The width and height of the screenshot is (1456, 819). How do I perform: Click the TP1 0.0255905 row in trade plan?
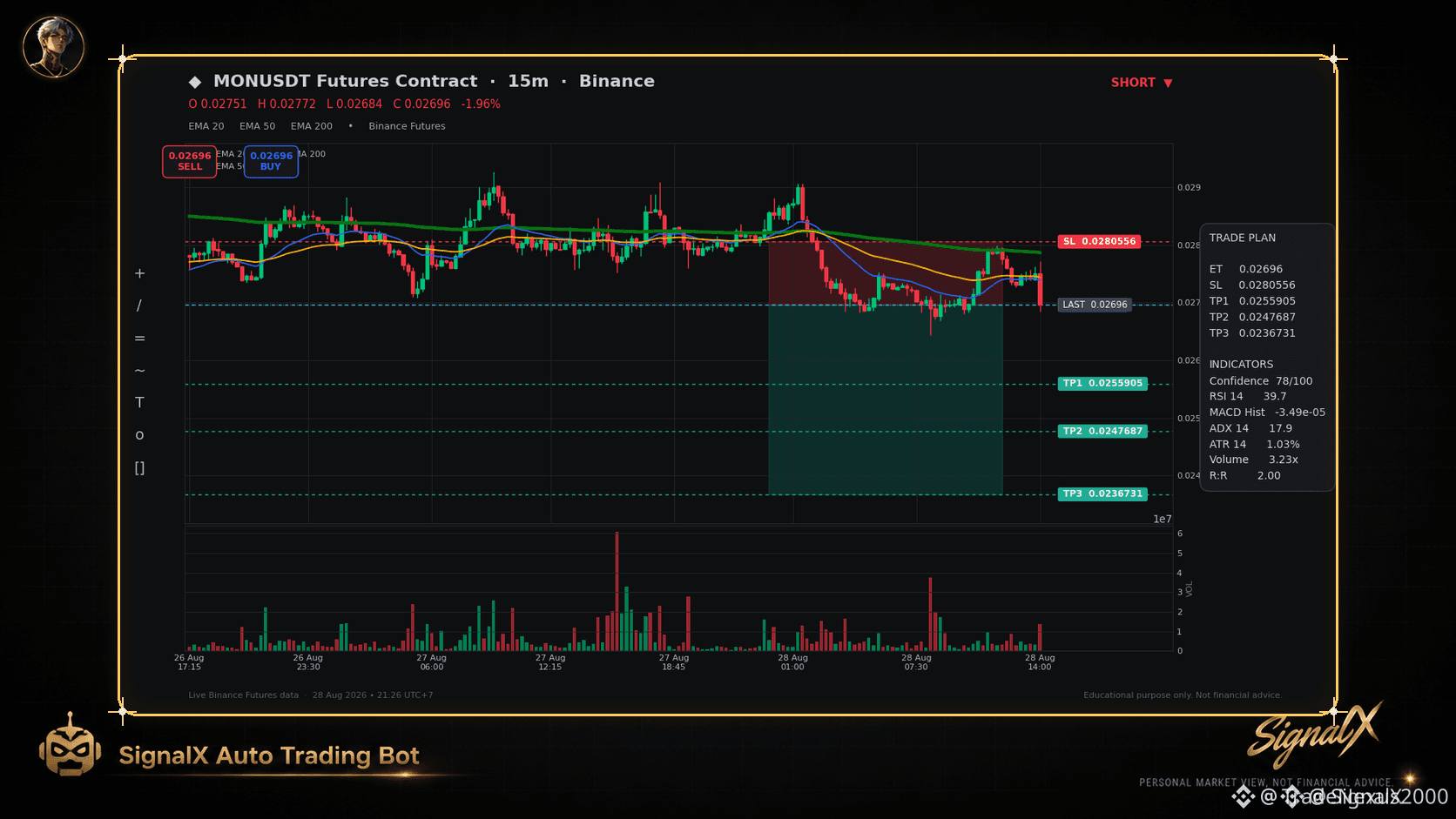pos(1251,301)
